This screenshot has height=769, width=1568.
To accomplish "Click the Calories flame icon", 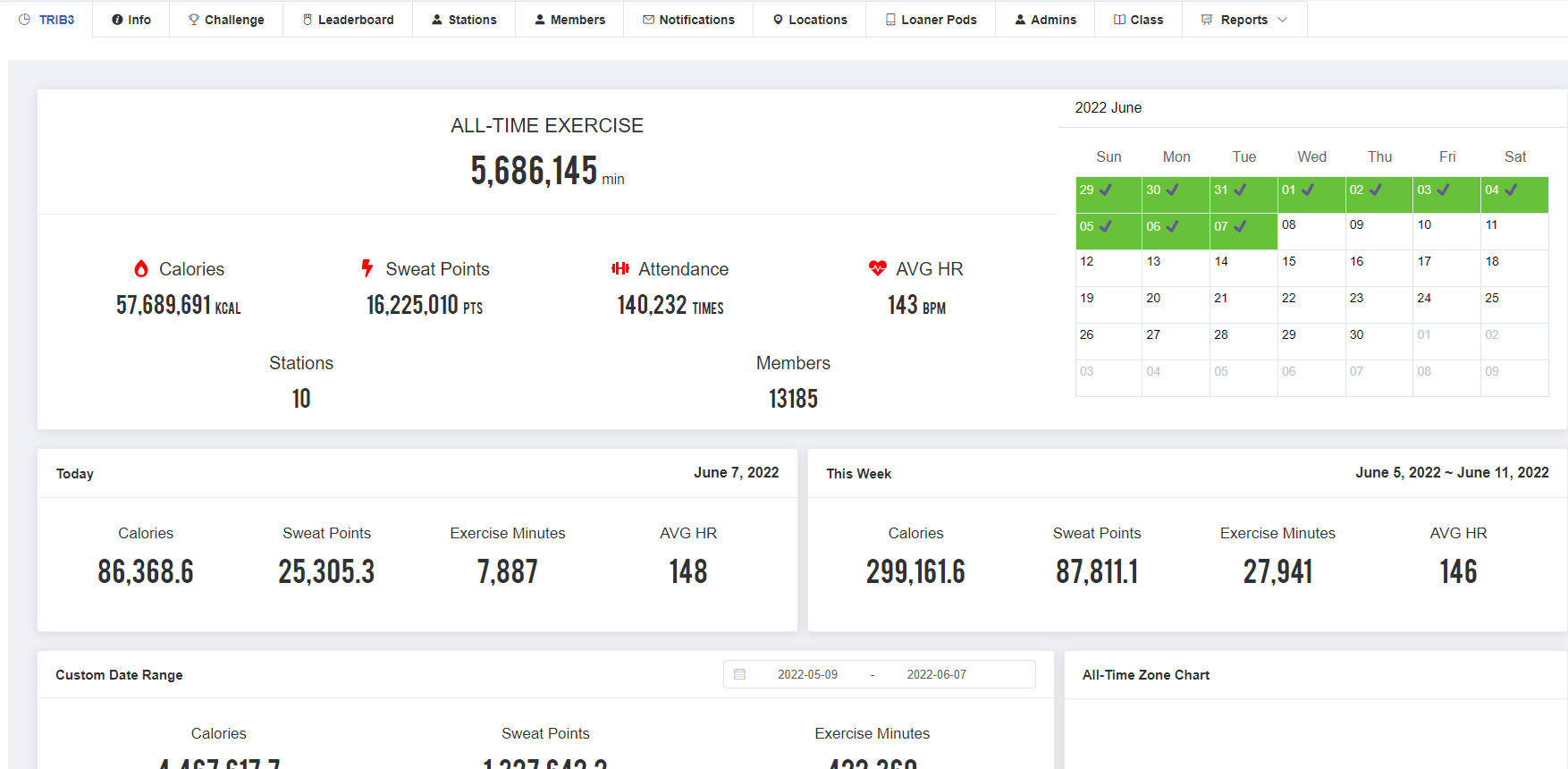I will [x=141, y=268].
